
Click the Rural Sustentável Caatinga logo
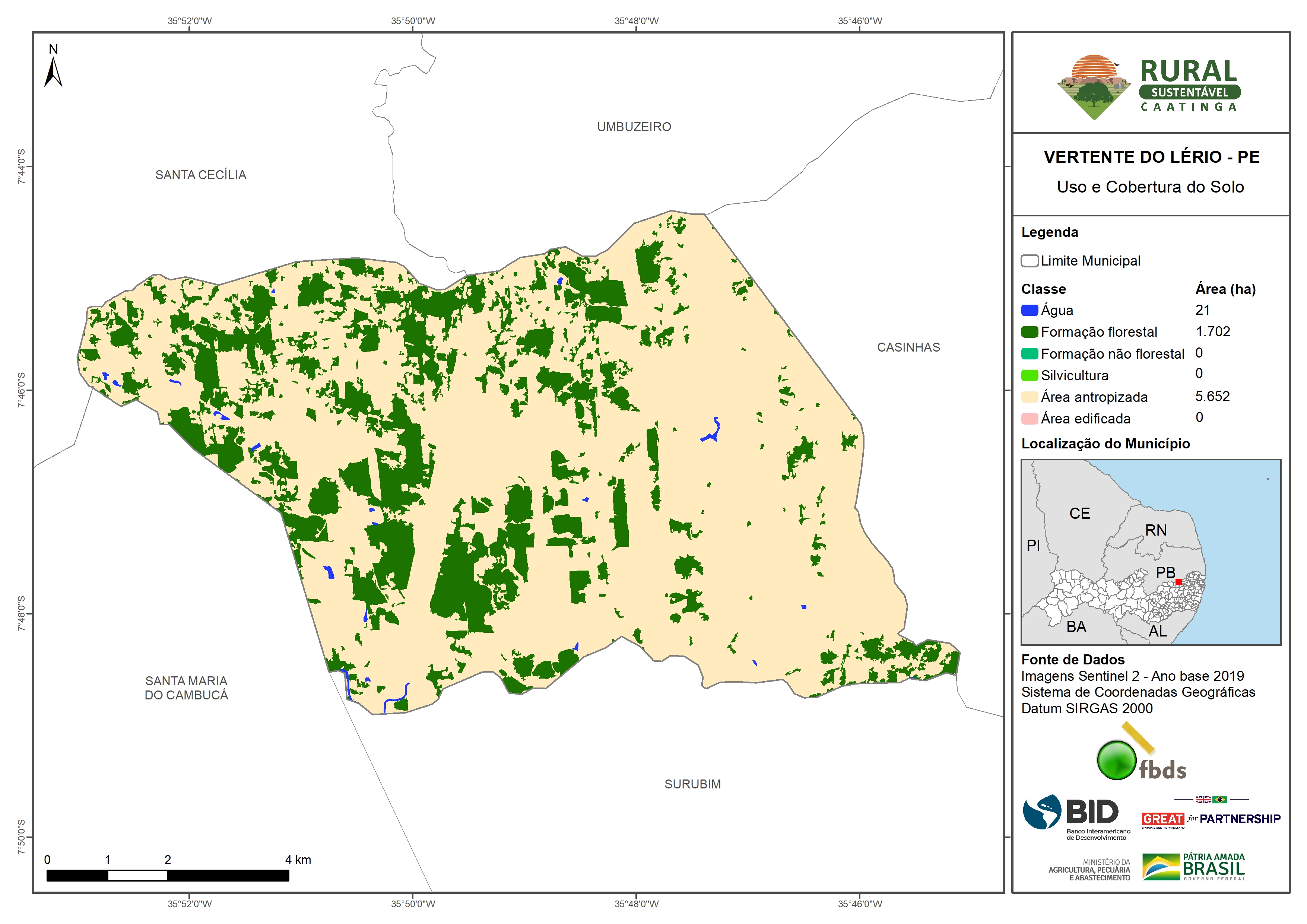(1149, 86)
